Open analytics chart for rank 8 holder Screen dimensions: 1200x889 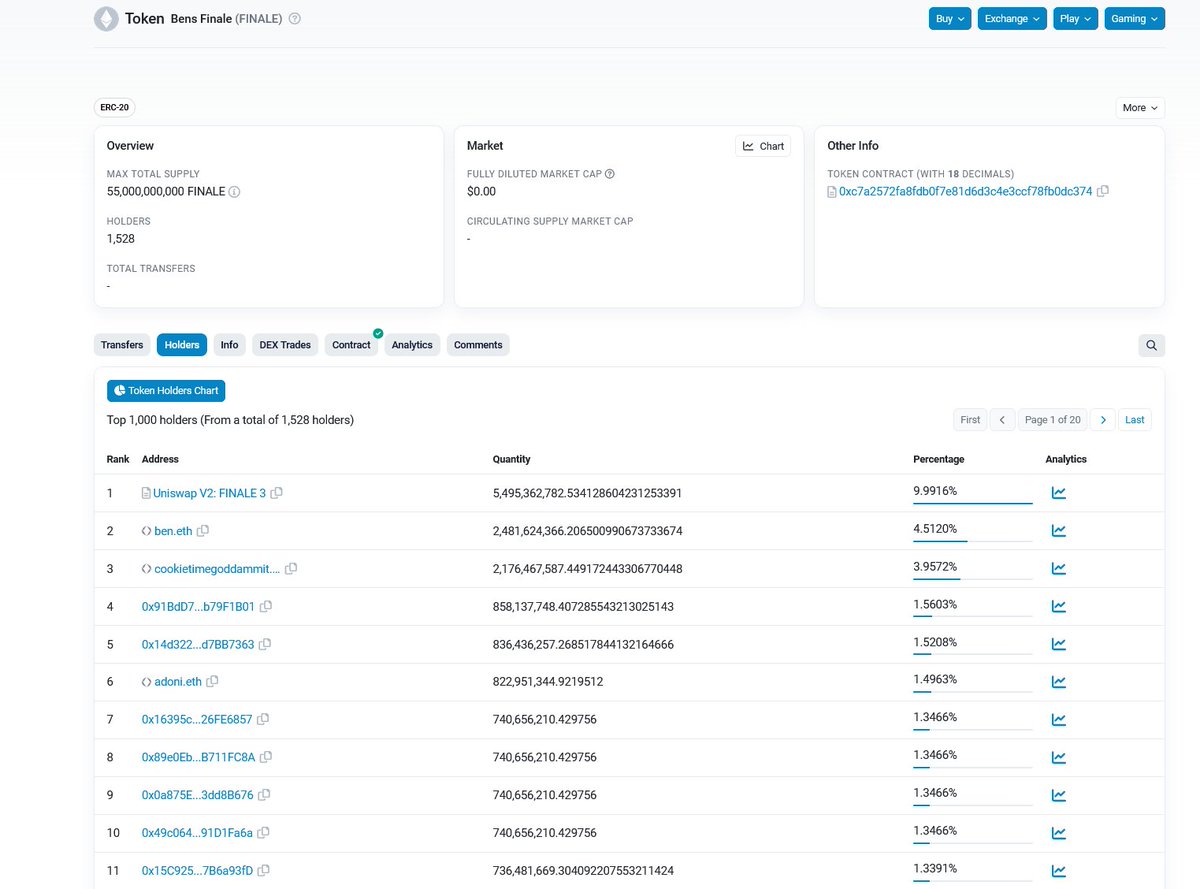[1058, 758]
